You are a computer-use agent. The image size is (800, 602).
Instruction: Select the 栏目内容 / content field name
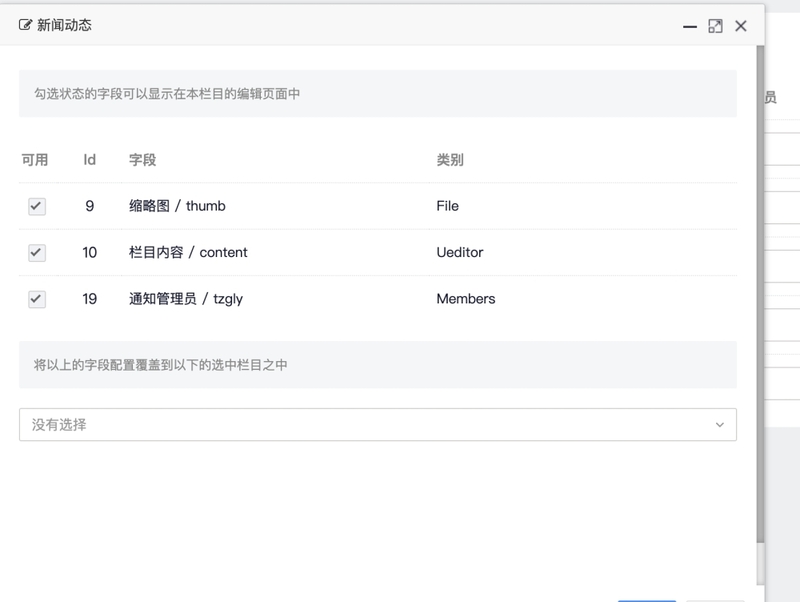tap(188, 252)
